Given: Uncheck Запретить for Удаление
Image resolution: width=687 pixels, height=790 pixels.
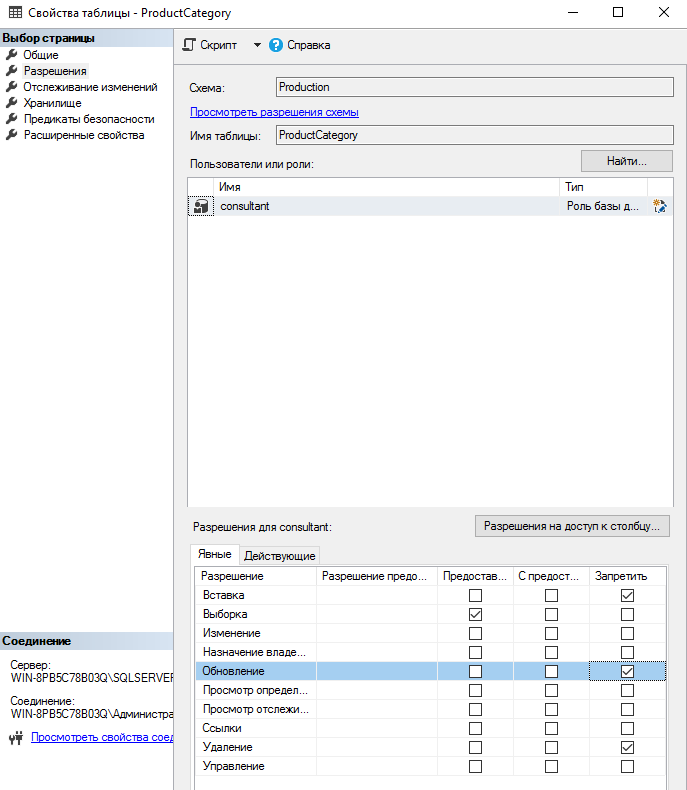Looking at the screenshot, I should pyautogui.click(x=627, y=748).
